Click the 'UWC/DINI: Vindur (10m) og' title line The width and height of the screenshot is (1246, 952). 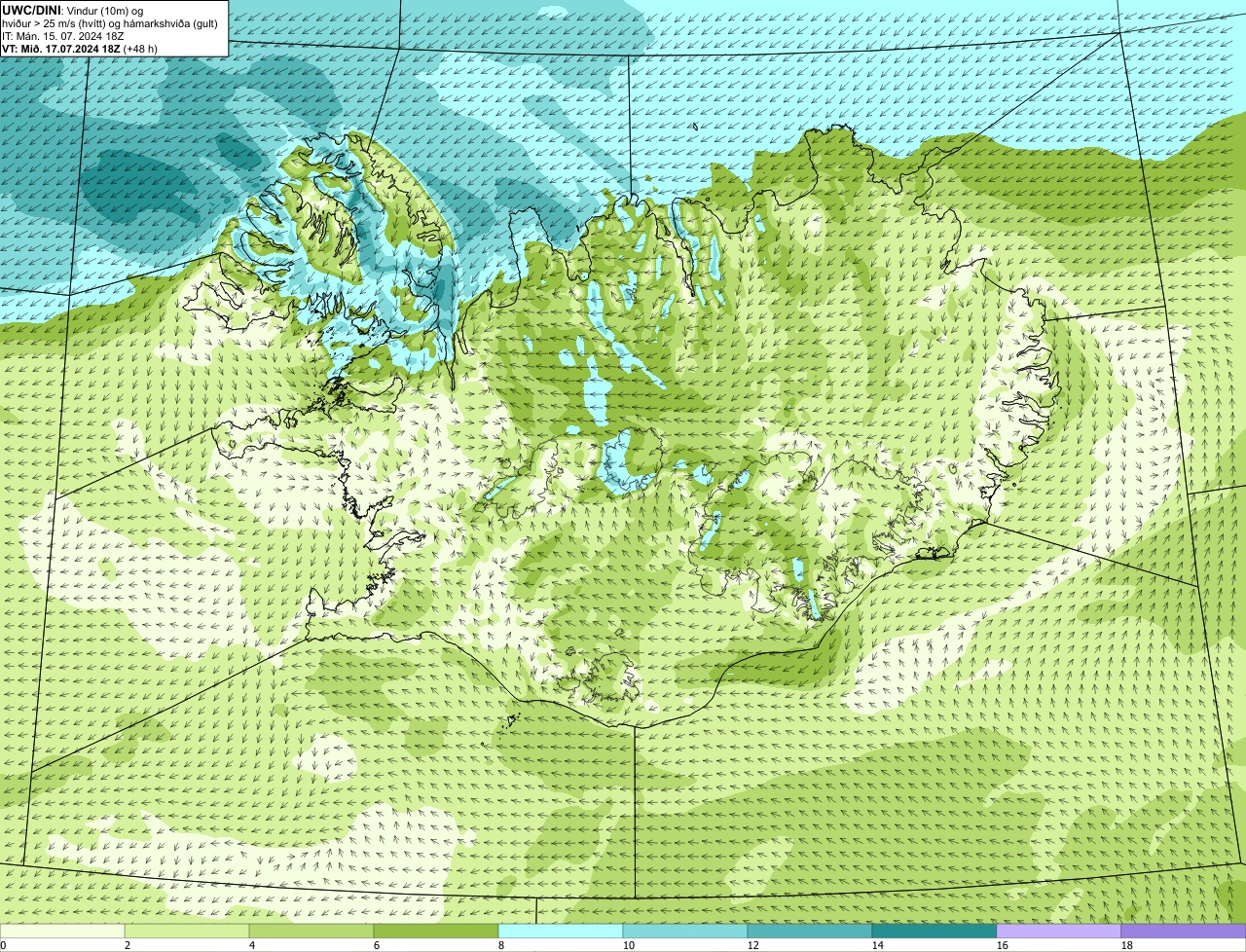73,10
